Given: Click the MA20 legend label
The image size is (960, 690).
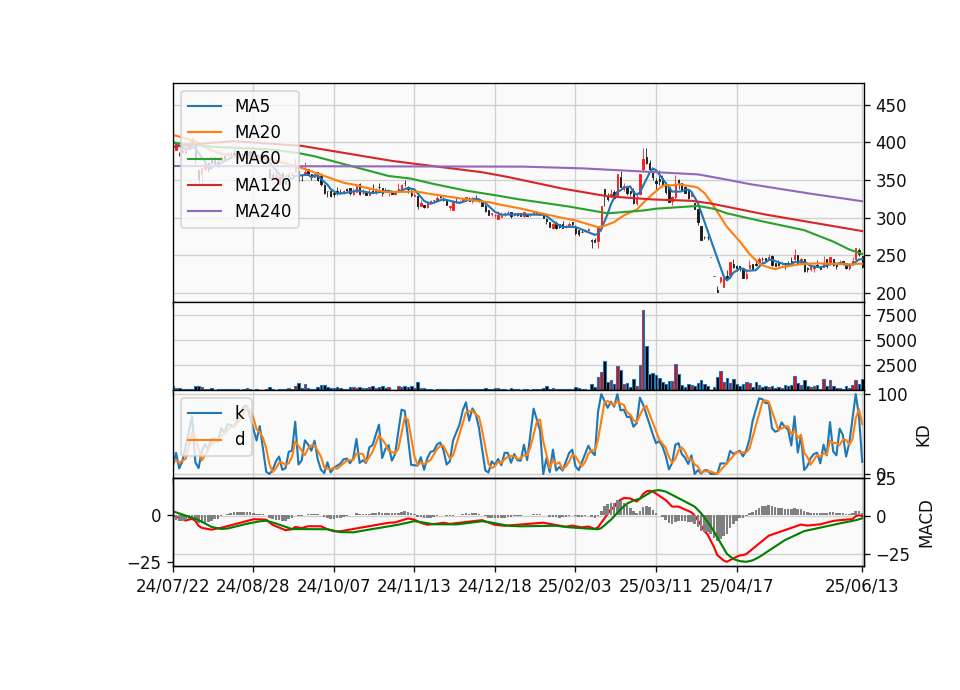Looking at the screenshot, I should 257,132.
